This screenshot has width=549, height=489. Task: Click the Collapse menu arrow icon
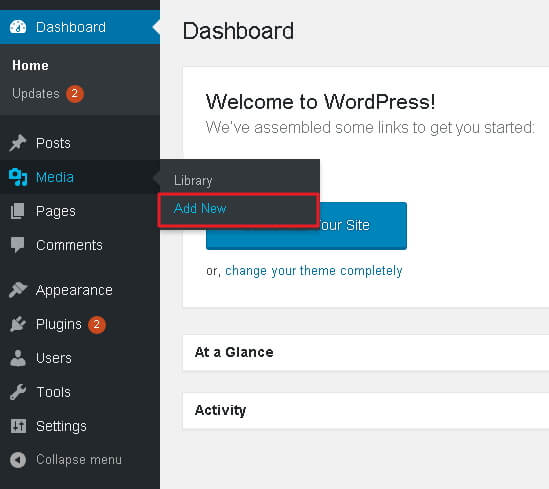tap(18, 460)
